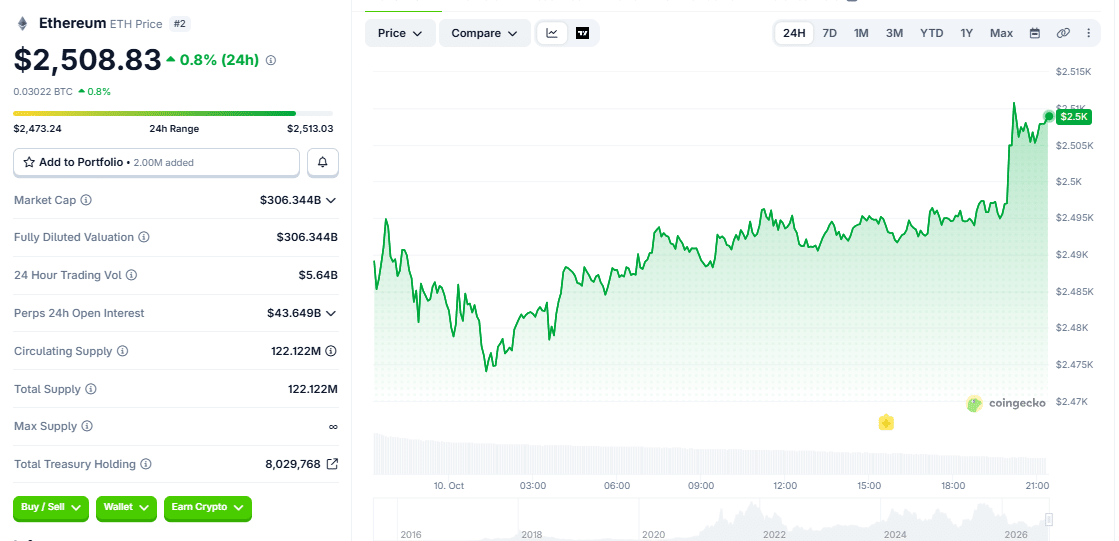The height and width of the screenshot is (541, 1119).
Task: Click the current price dot on chart
Action: click(1048, 116)
